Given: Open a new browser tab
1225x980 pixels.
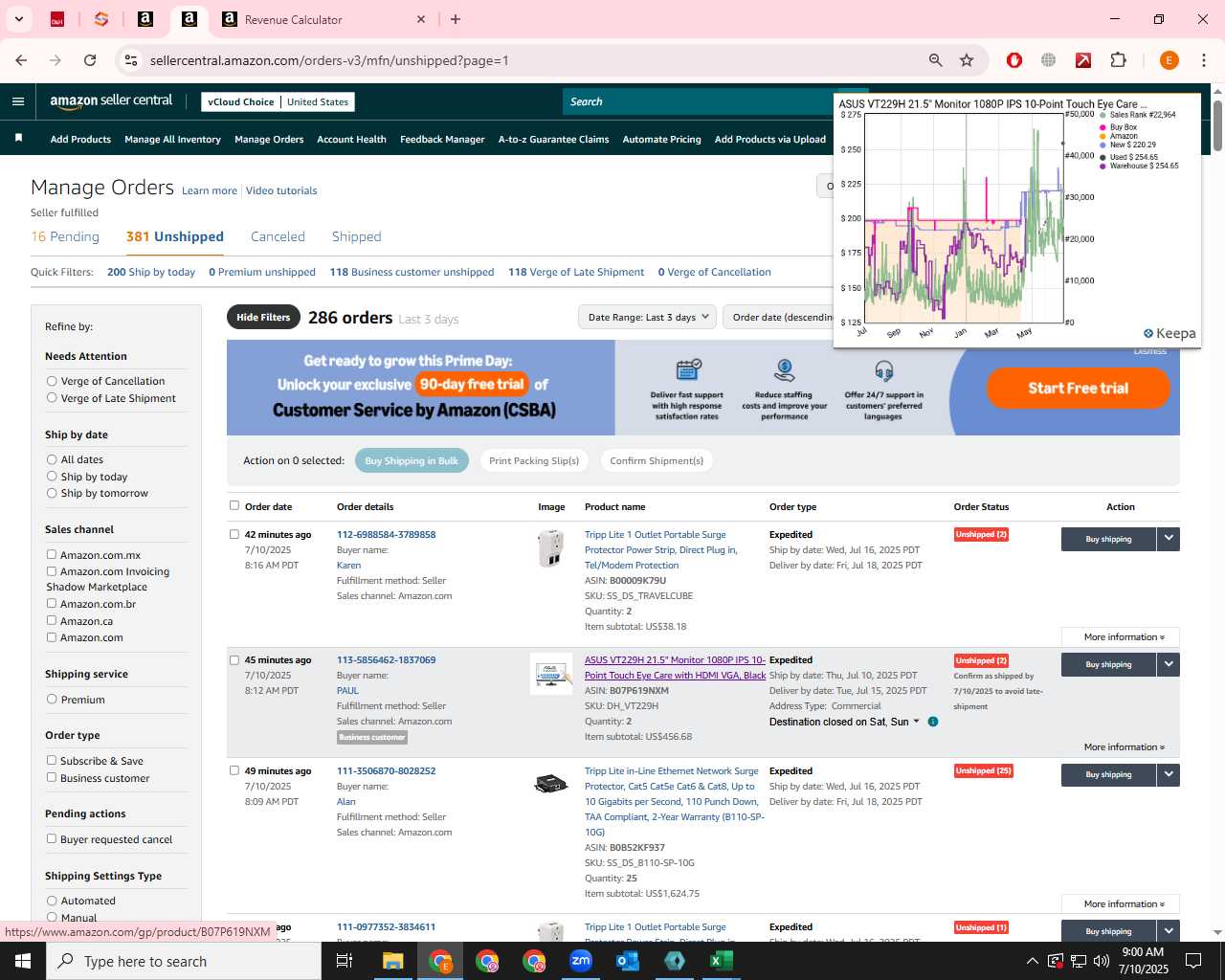Looking at the screenshot, I should tap(456, 19).
